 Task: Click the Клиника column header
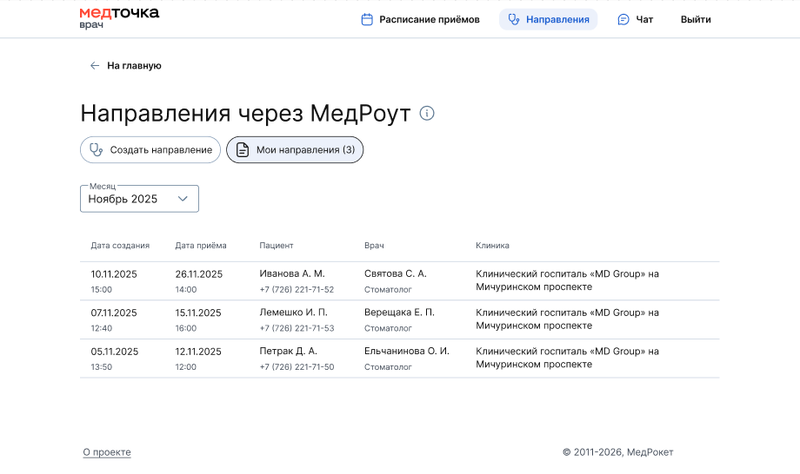tap(492, 245)
